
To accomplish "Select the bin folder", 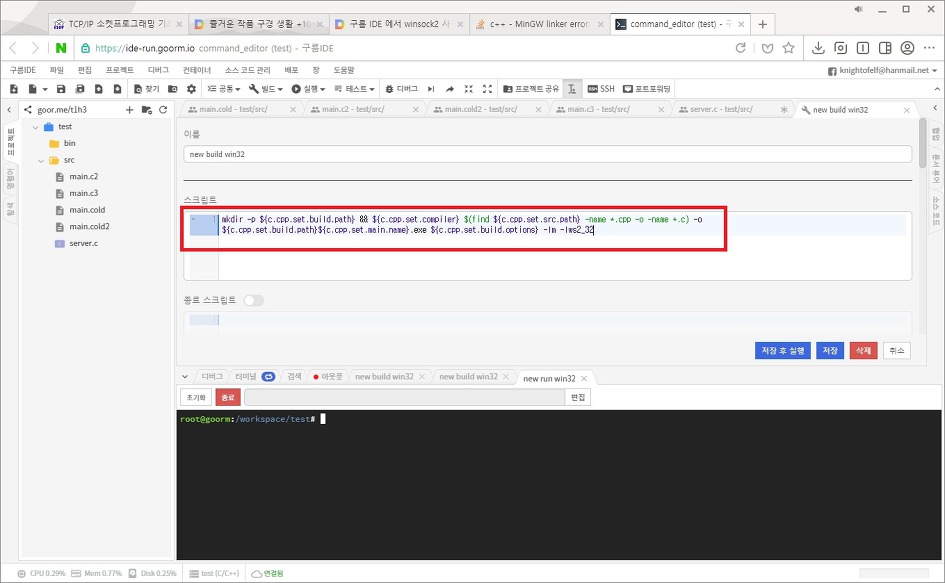I will click(x=69, y=143).
